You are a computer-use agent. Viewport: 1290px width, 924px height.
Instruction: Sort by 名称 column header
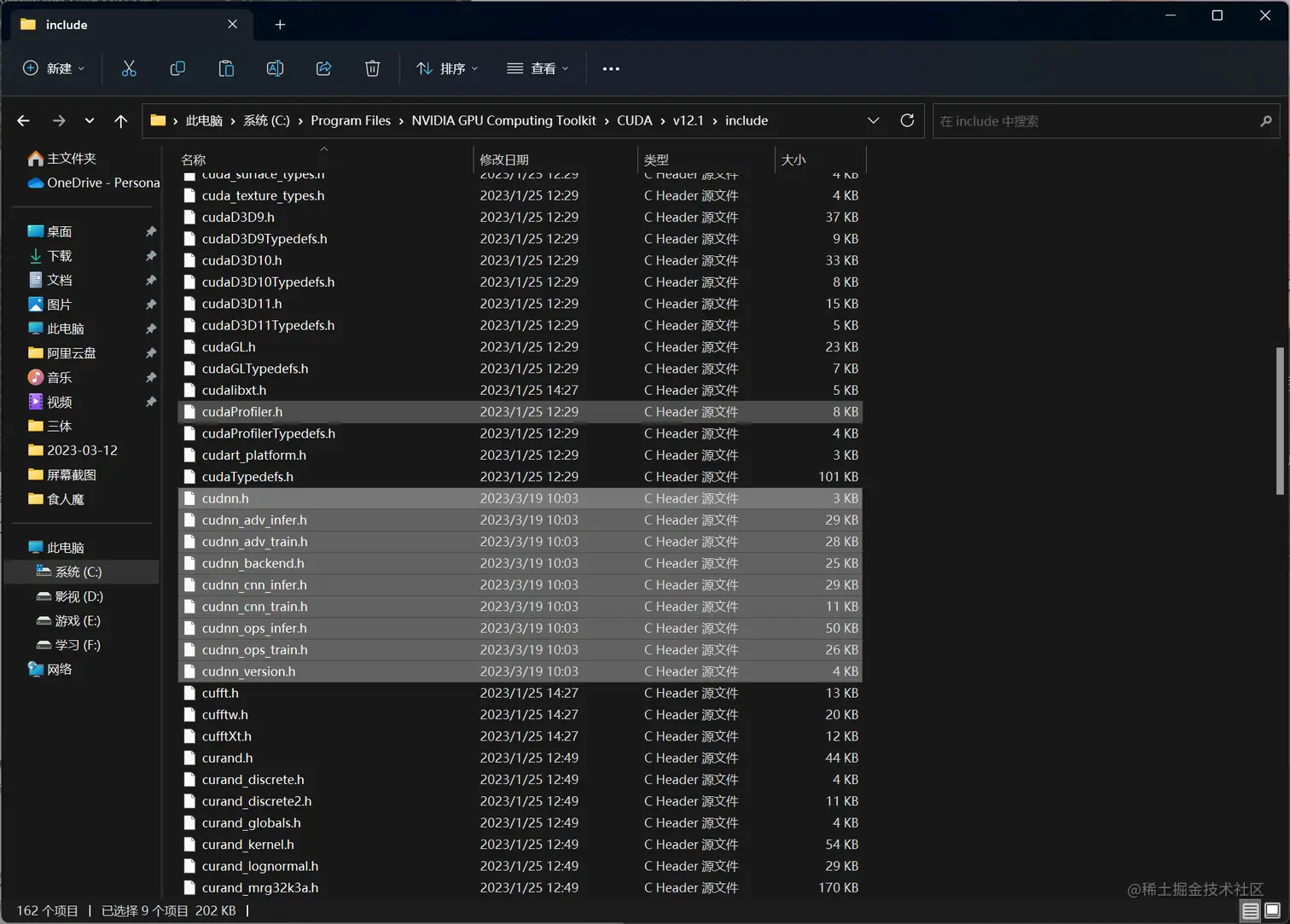click(x=324, y=160)
